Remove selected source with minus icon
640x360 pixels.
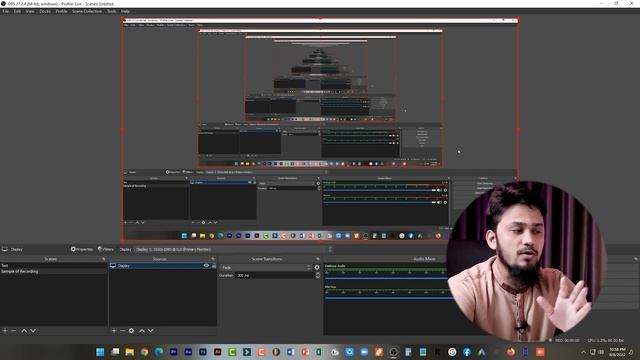pyautogui.click(x=122, y=331)
